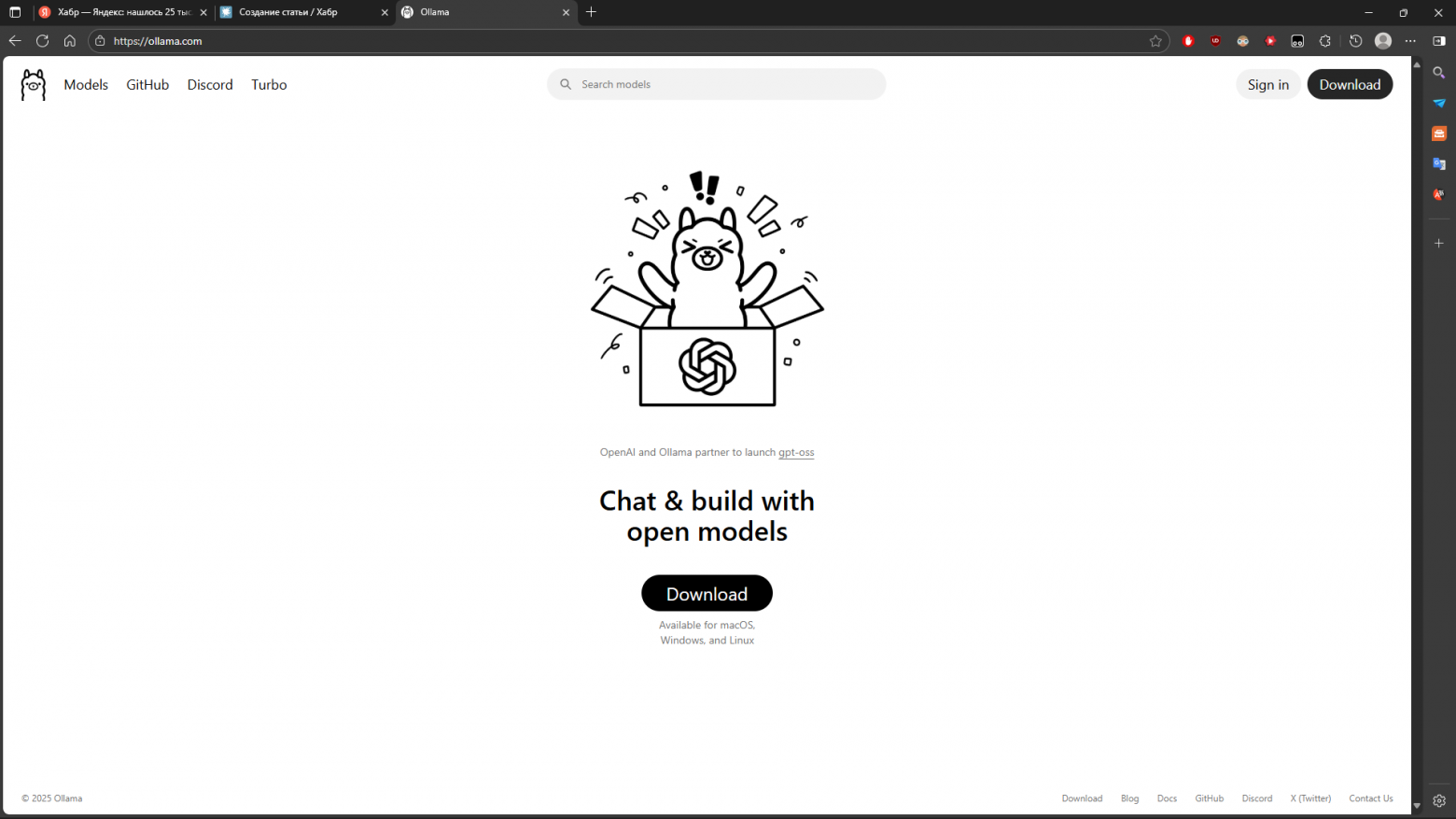Screen dimensions: 1456x819
Task: Open the footer Contact Us link
Action: point(1371,798)
